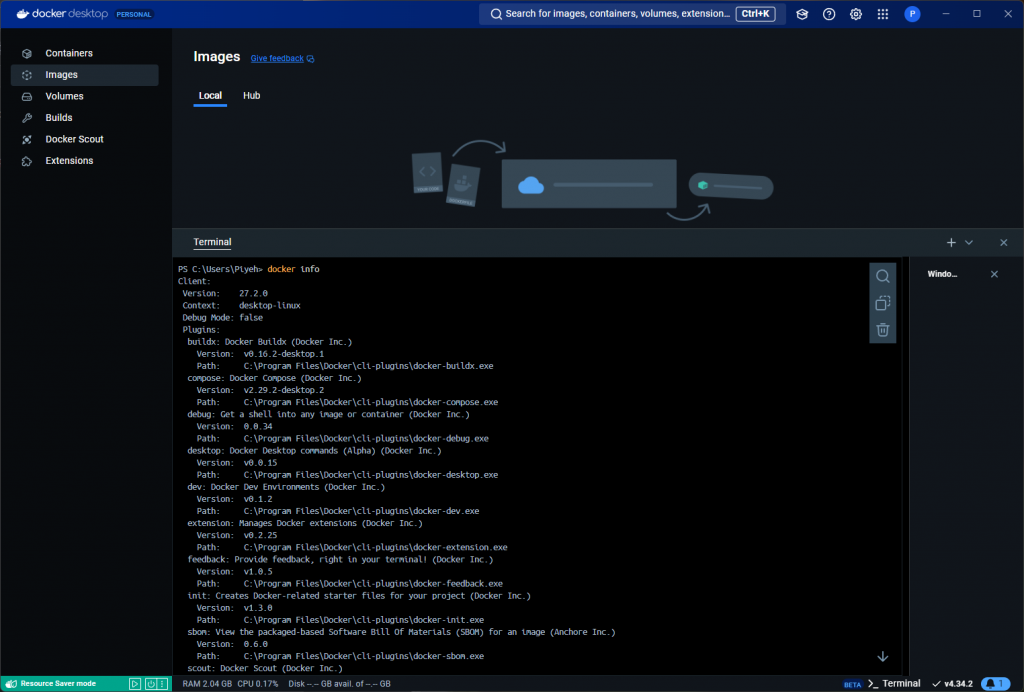Viewport: 1024px width, 692px height.
Task: Click the docker-buildx.exe path line
Action: click(x=345, y=366)
